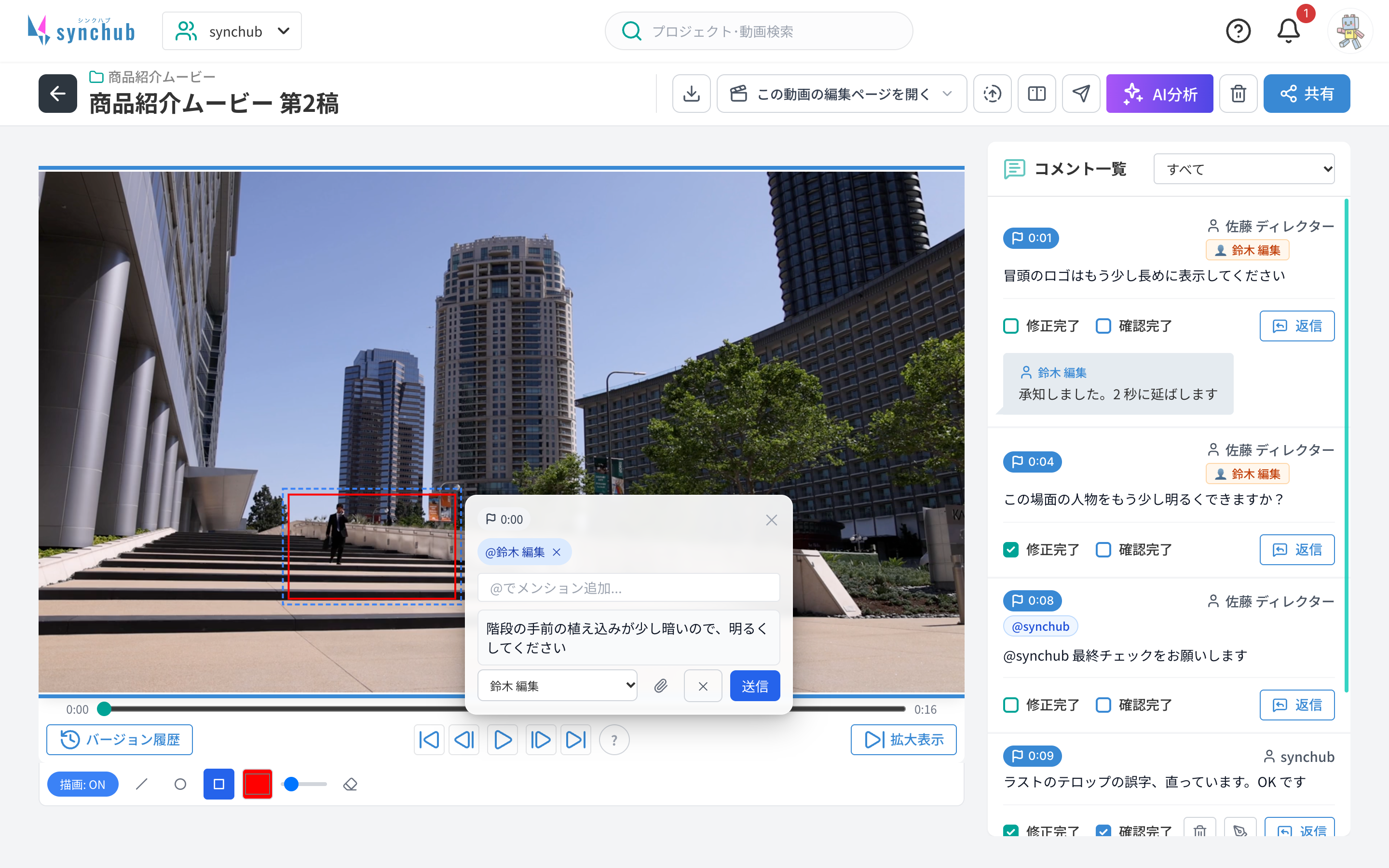Open the side-by-side compare view icon
The image size is (1389, 868).
click(1036, 94)
